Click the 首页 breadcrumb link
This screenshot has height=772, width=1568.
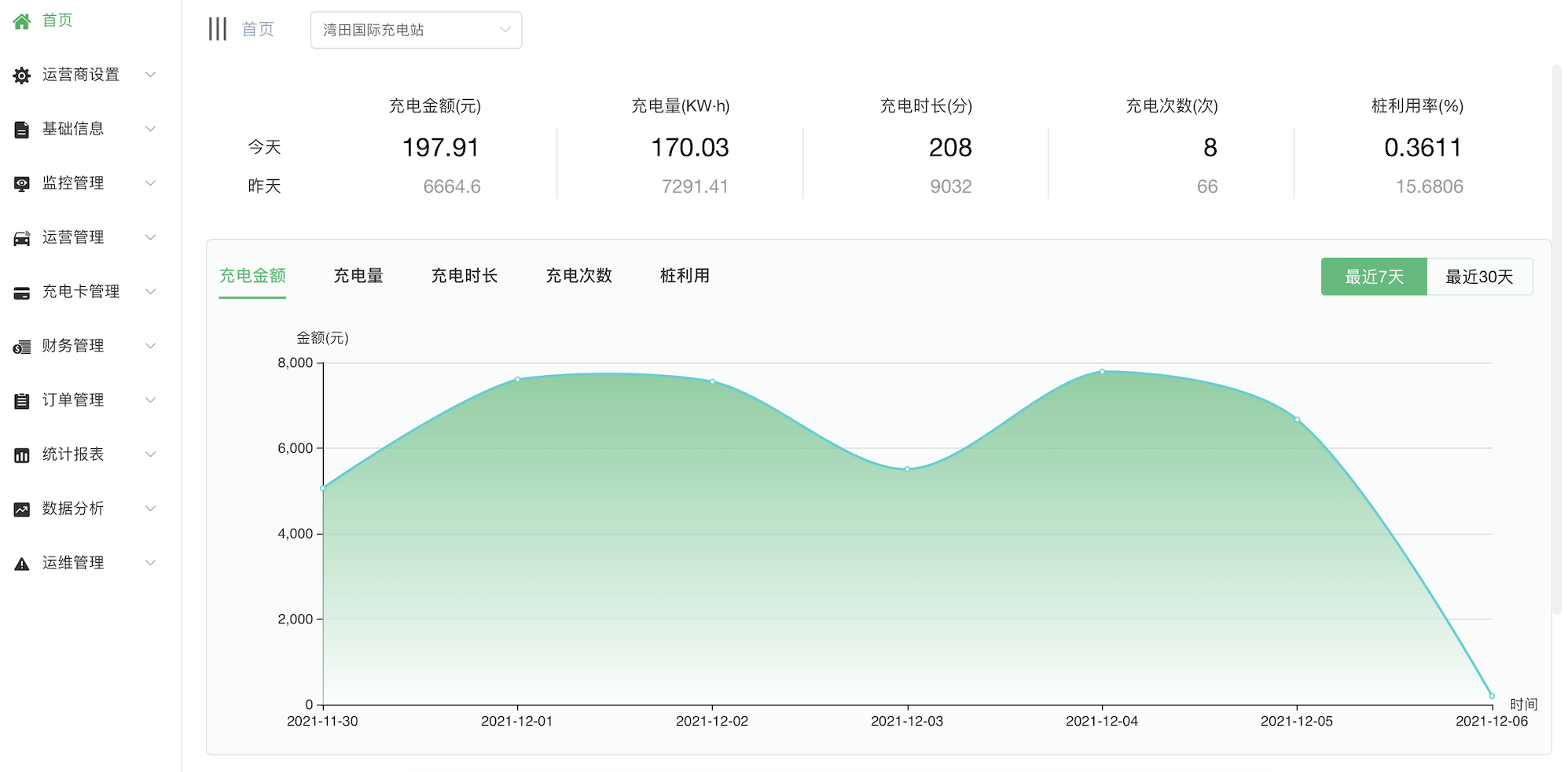click(x=258, y=29)
